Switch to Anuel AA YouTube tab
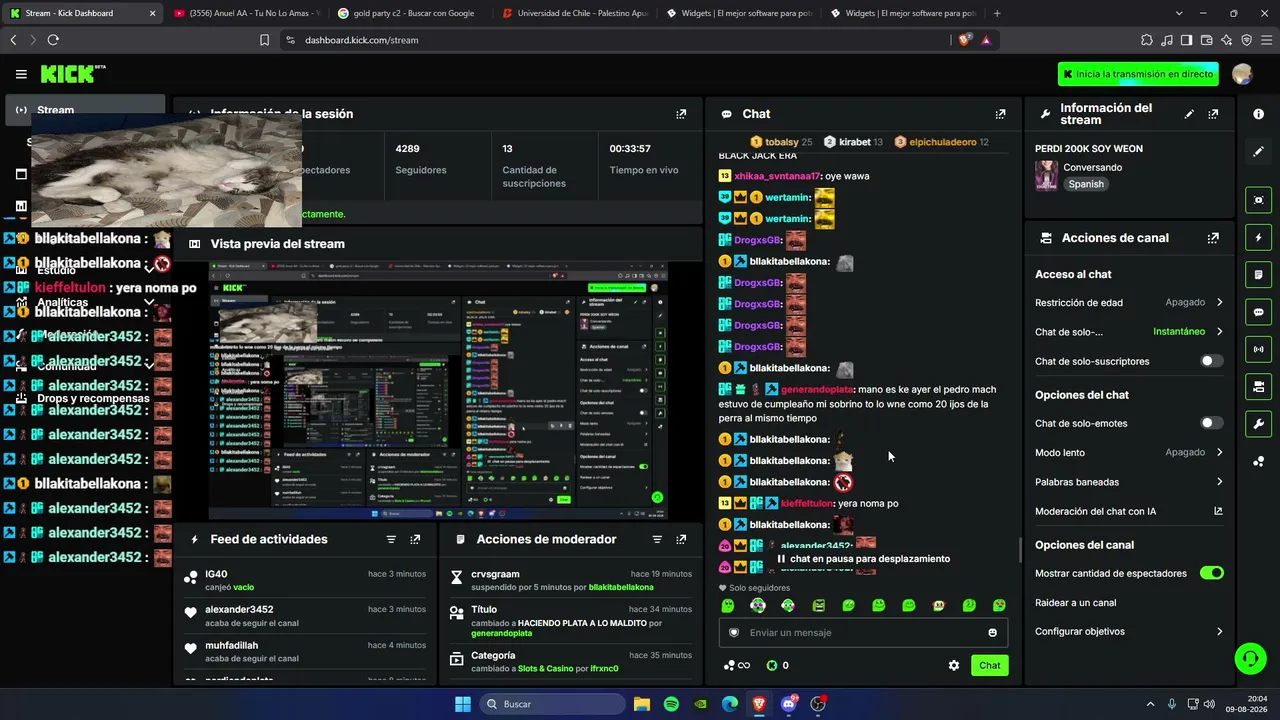The height and width of the screenshot is (720, 1280). click(x=245, y=13)
